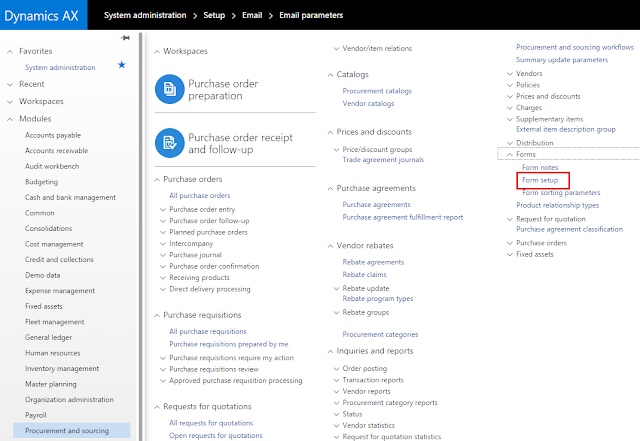Open Summary update parameters

[562, 60]
